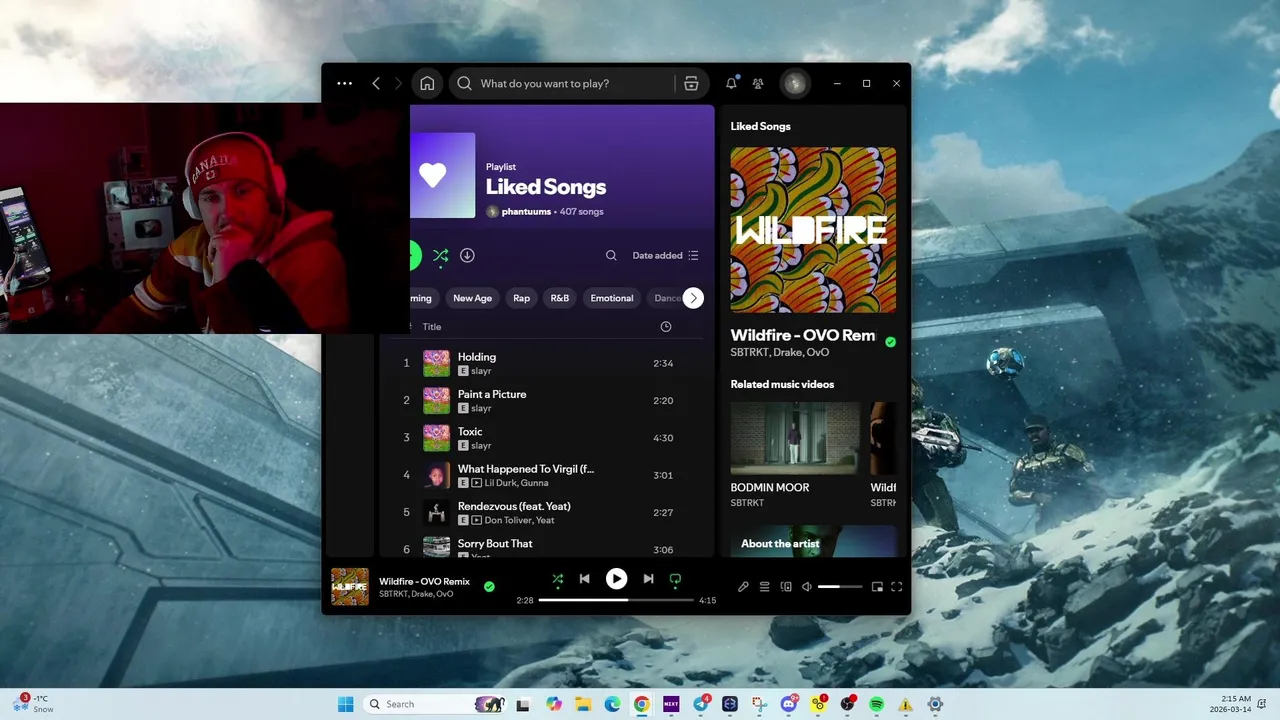The width and height of the screenshot is (1280, 720).
Task: Click the Wildfire album art in side panel
Action: 813,230
